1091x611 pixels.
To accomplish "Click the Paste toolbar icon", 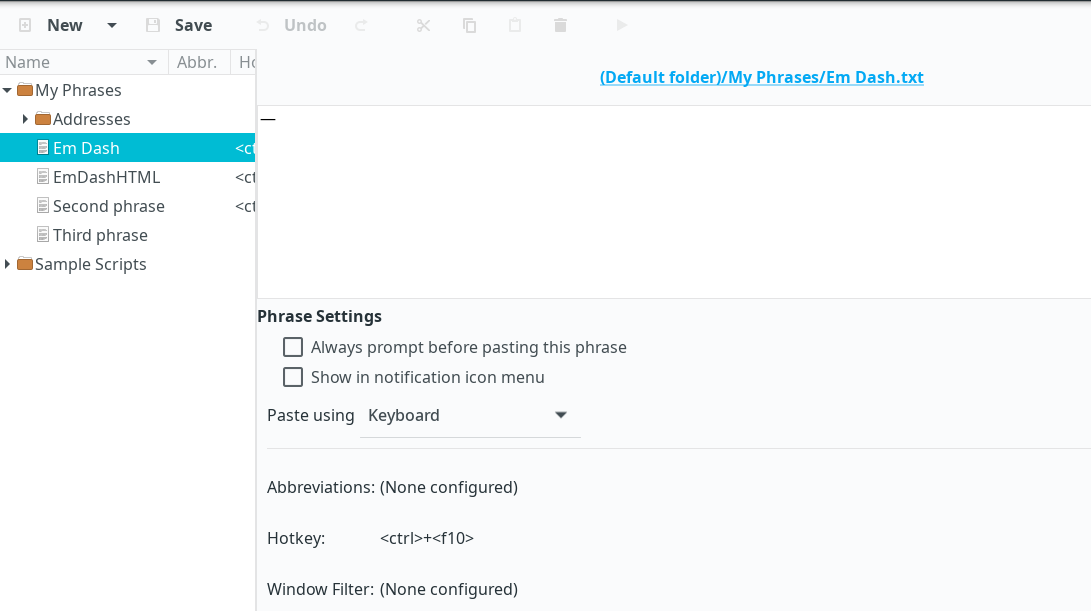I will [514, 25].
